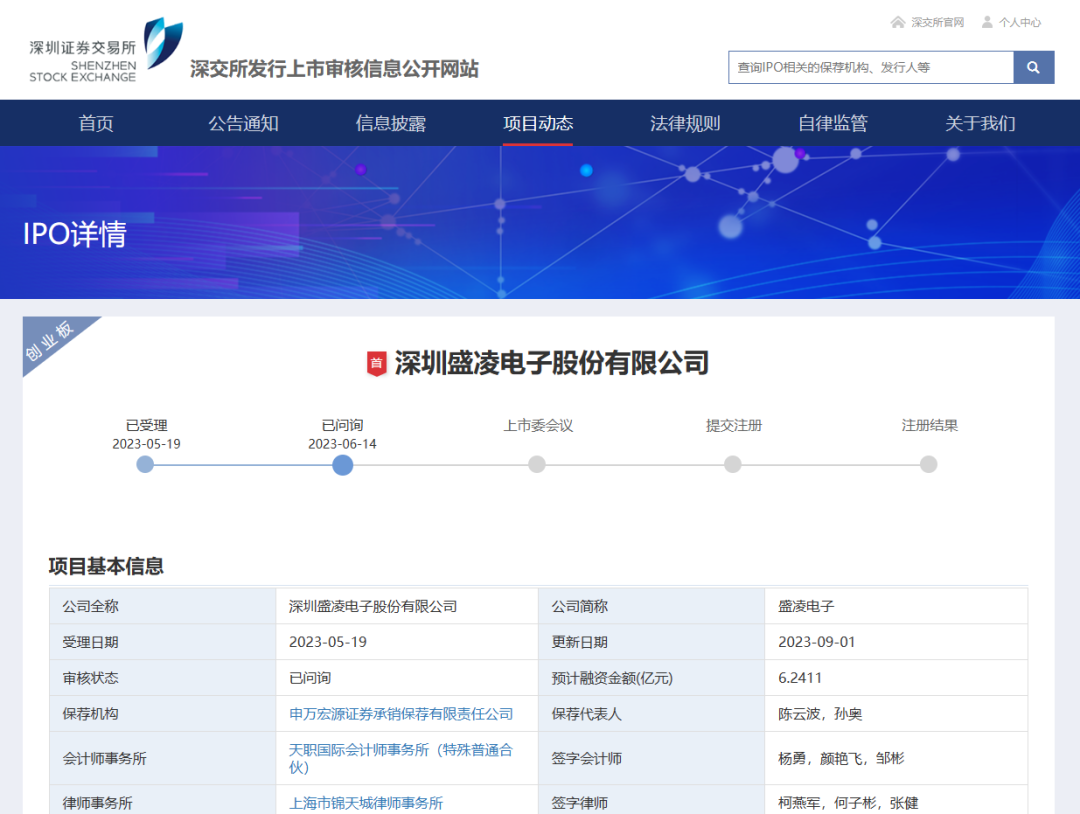Click the lawyers cell 柯燕军，何子彬，张健
The height and width of the screenshot is (814, 1080).
coord(896,802)
